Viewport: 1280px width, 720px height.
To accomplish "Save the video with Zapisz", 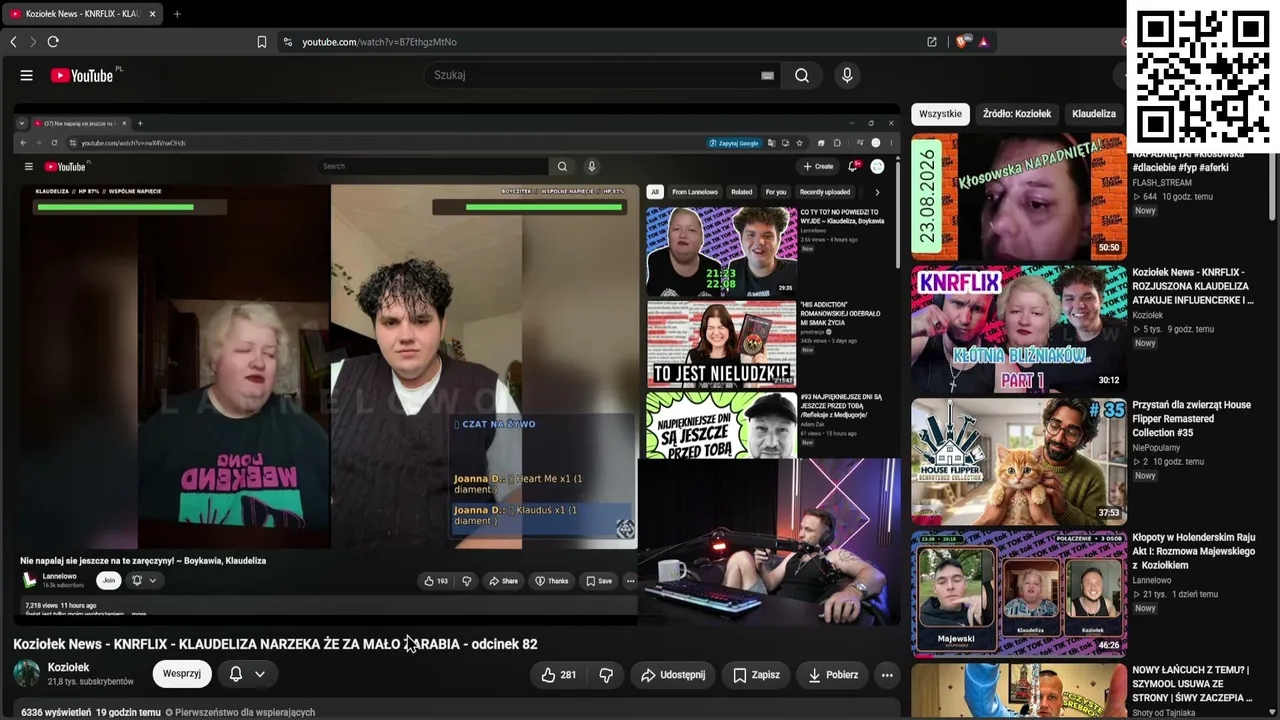I will [x=756, y=675].
